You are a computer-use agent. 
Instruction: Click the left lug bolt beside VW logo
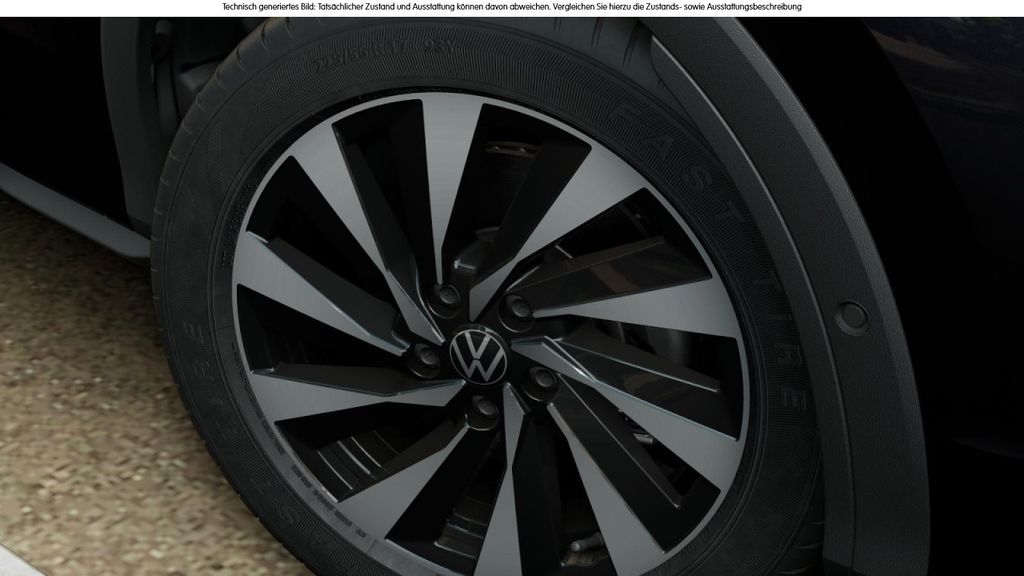pos(426,355)
